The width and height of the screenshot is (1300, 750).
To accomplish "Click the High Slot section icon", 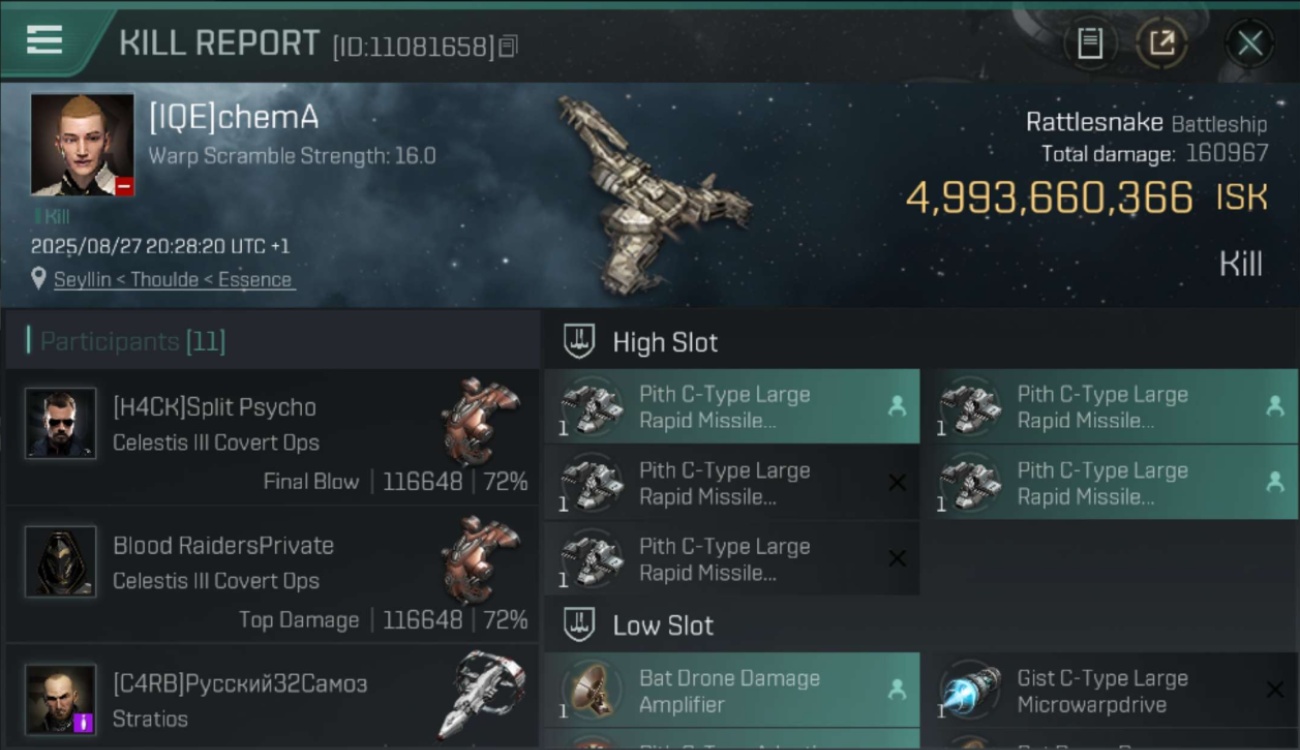I will point(579,341).
